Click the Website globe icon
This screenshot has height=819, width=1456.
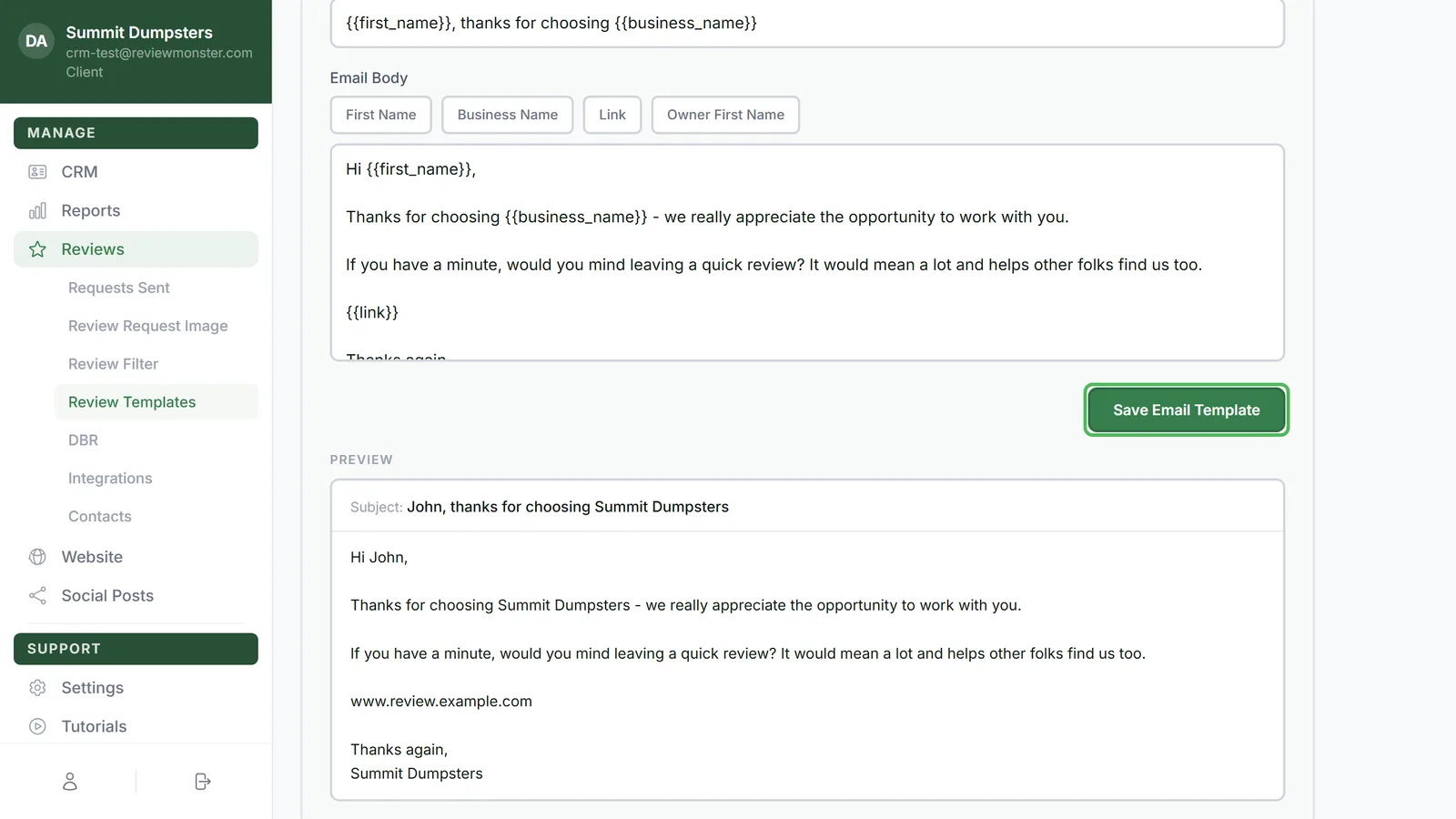tap(37, 557)
